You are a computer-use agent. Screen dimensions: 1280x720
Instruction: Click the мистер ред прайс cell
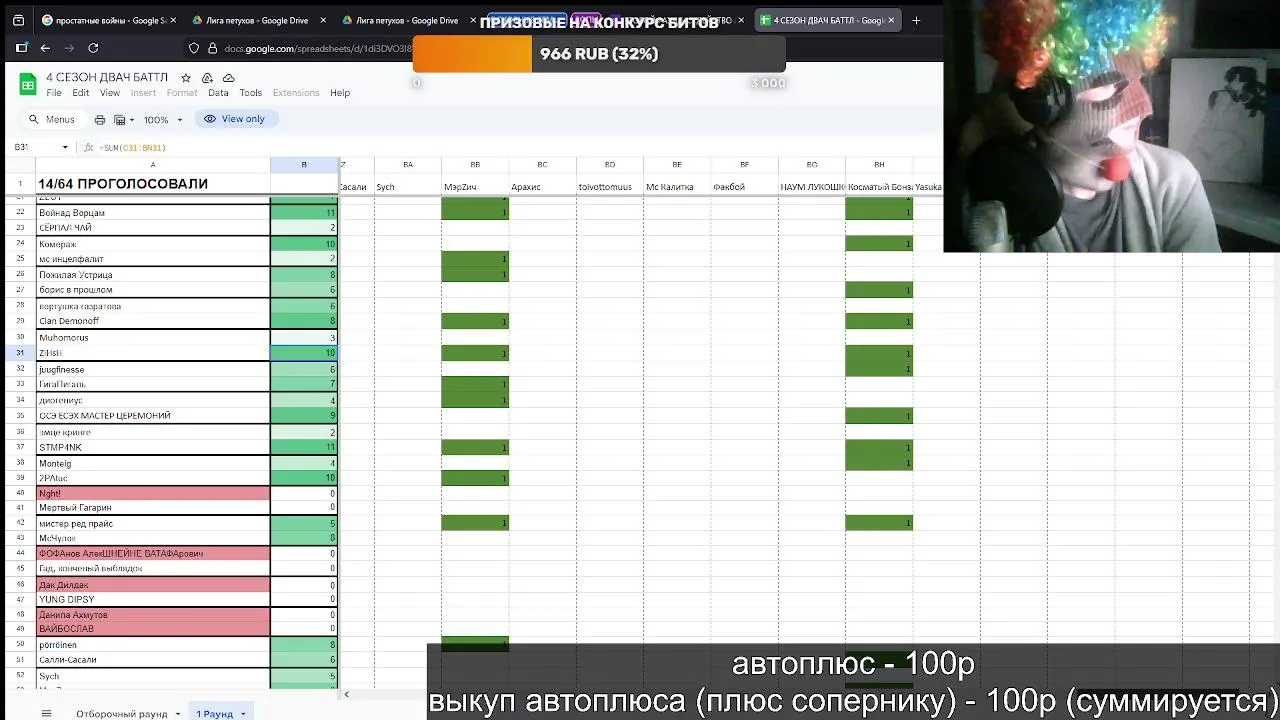click(153, 524)
